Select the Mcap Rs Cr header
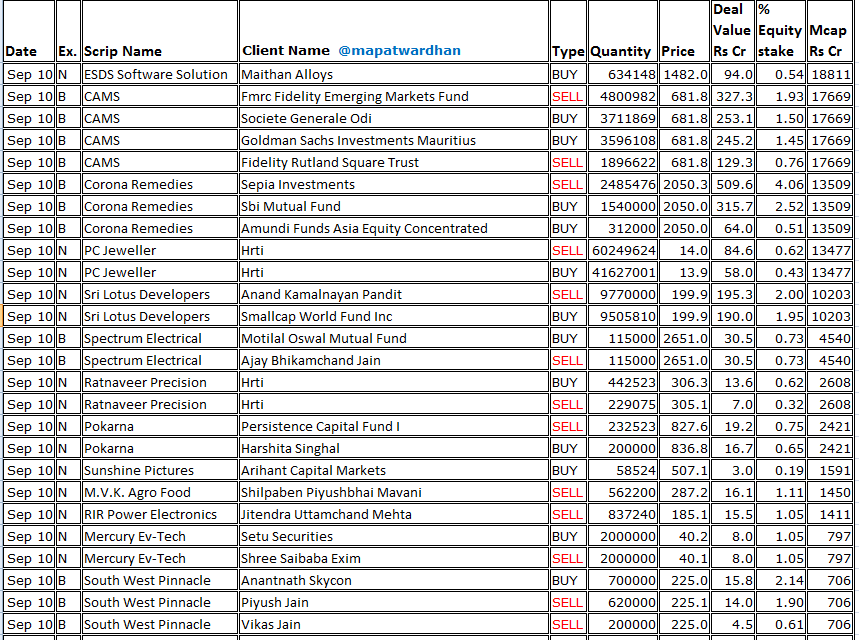 click(829, 31)
